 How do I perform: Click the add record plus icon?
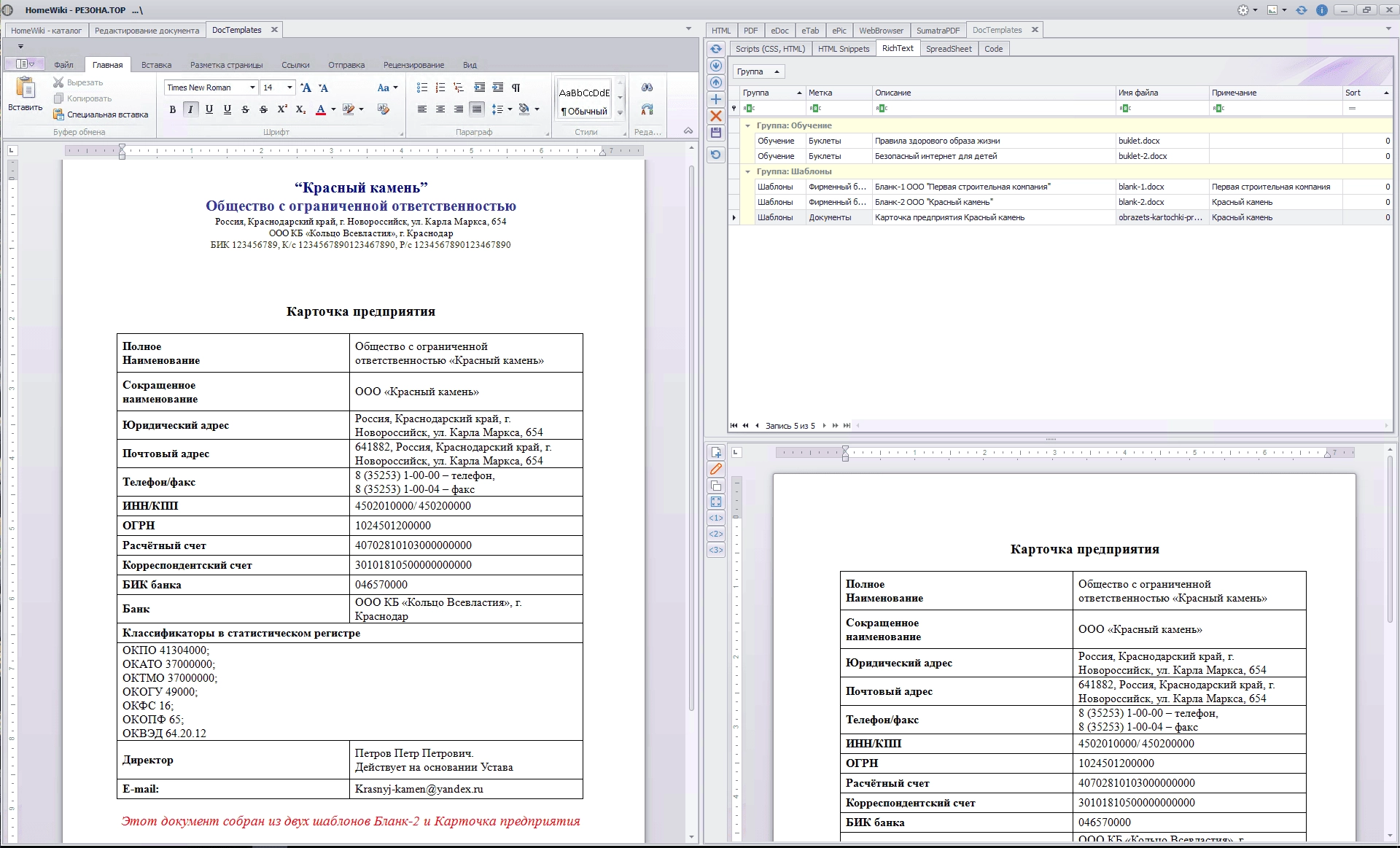[x=716, y=99]
